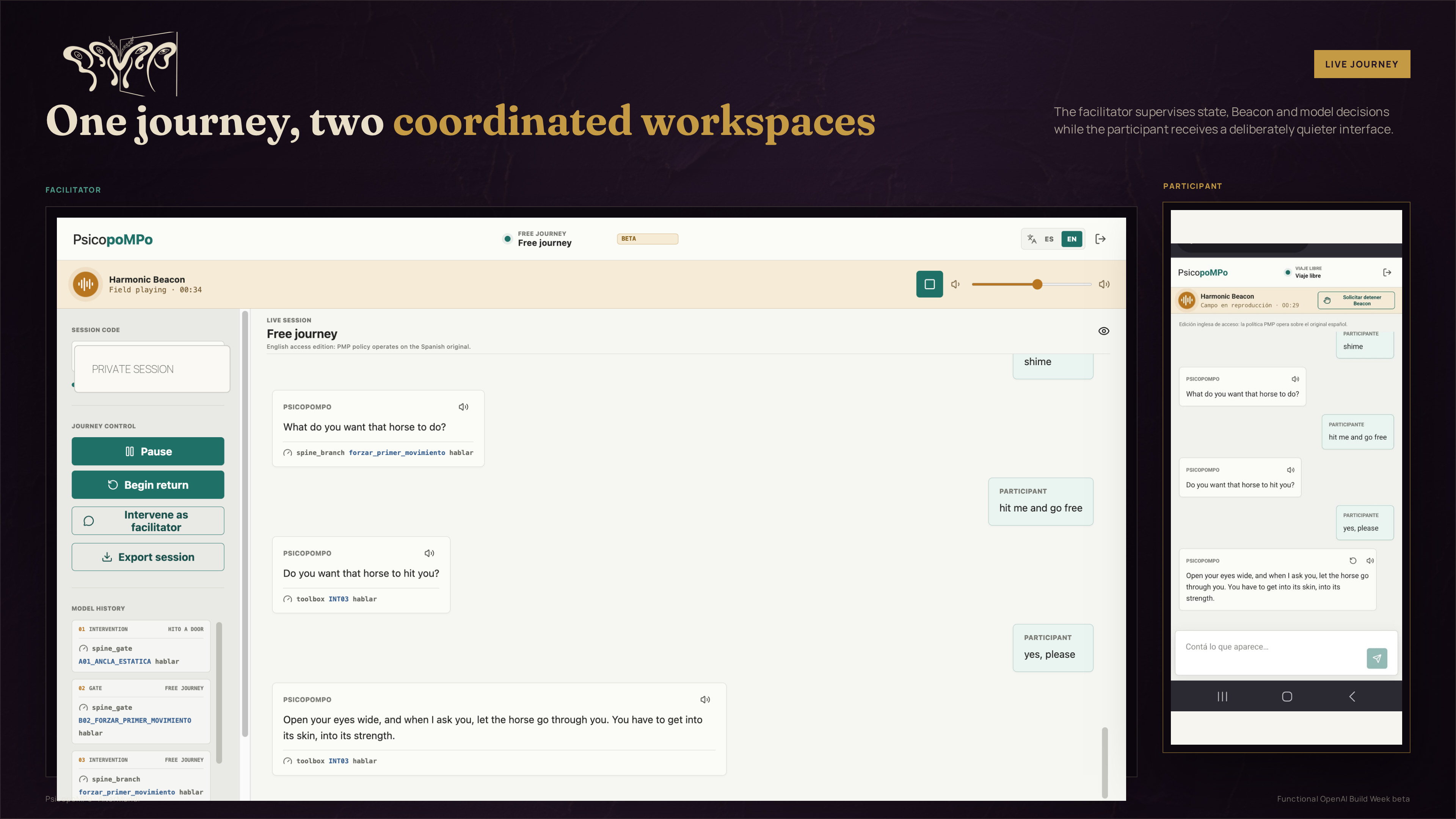Click the Harmonic Beacon waveform icon
The width and height of the screenshot is (1456, 819).
85,284
